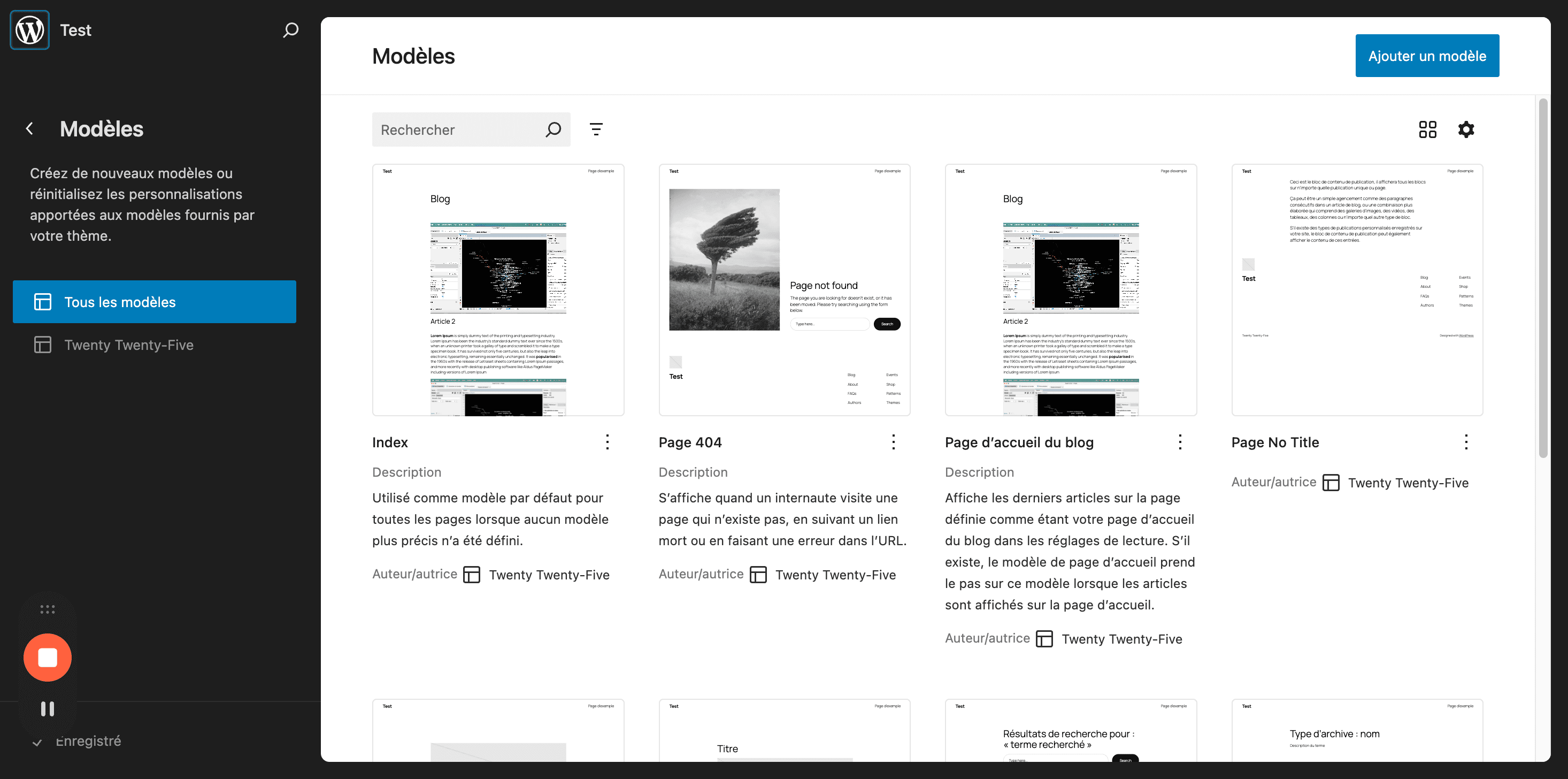Click the Page No Title title
The height and width of the screenshot is (779, 1568).
(1274, 442)
